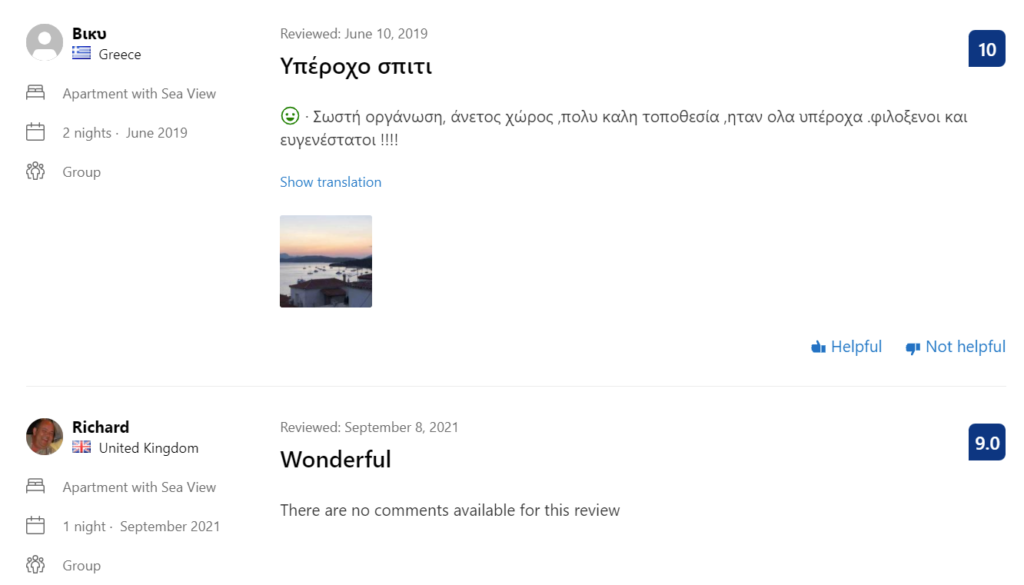1024x585 pixels.
Task: Click the 10 review score badge
Action: (x=986, y=49)
